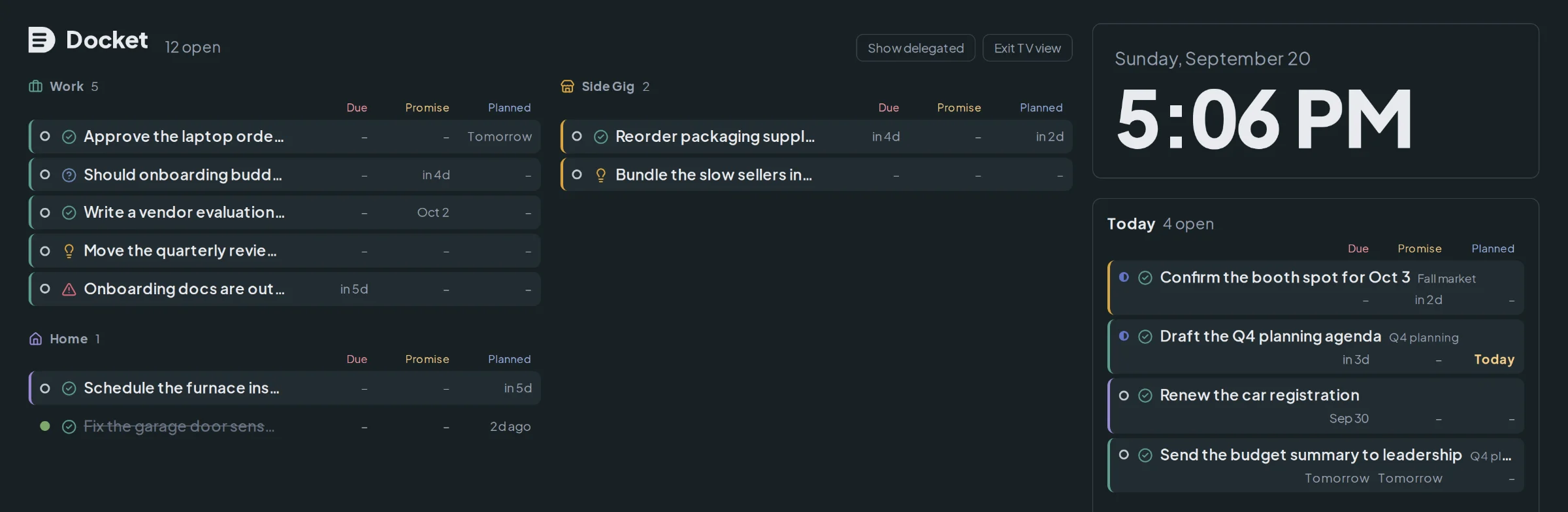The image size is (1568, 512).
Task: Toggle status circle for Onboarding docs task
Action: click(45, 288)
